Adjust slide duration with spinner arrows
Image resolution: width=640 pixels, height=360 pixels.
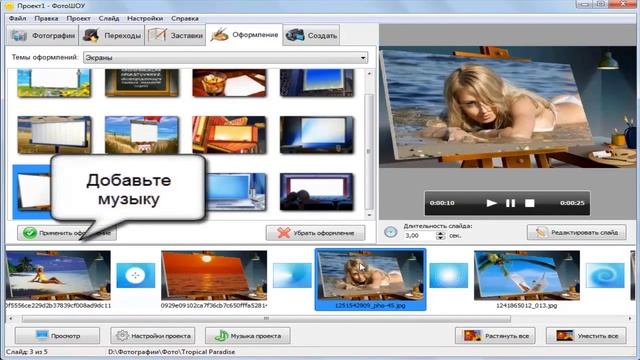pyautogui.click(x=440, y=236)
